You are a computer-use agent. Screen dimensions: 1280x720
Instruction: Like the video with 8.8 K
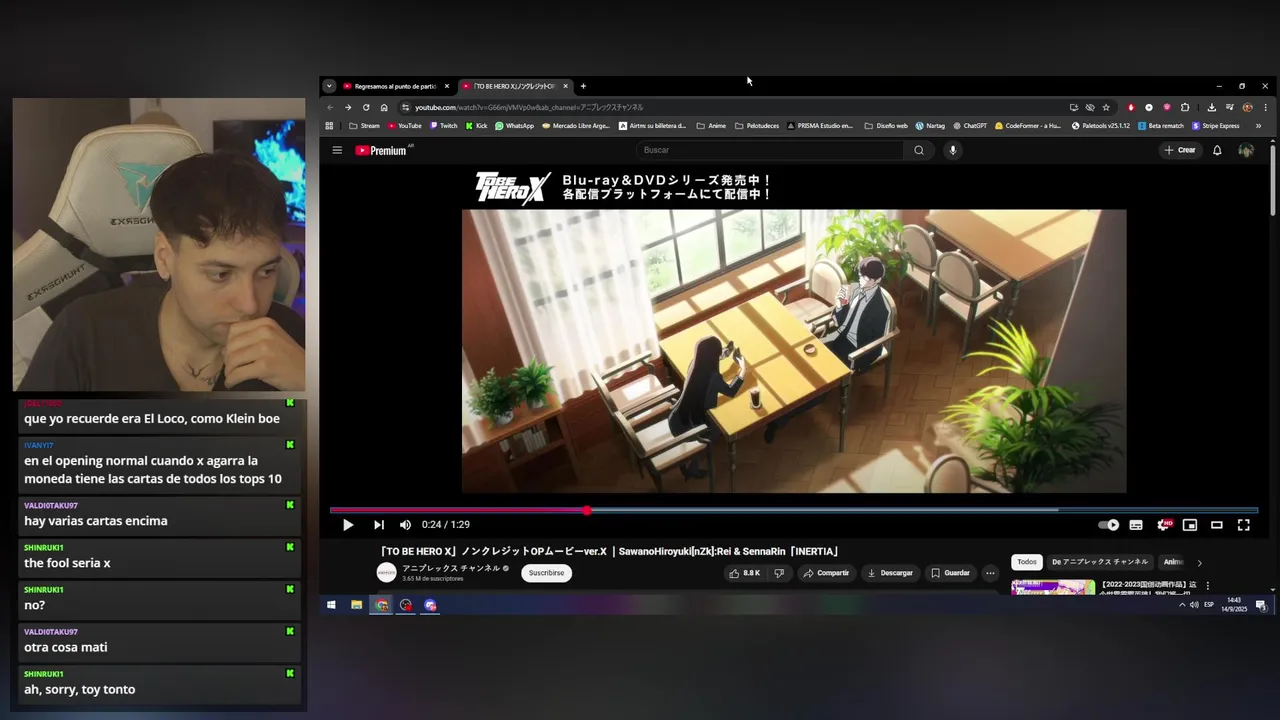(x=744, y=573)
